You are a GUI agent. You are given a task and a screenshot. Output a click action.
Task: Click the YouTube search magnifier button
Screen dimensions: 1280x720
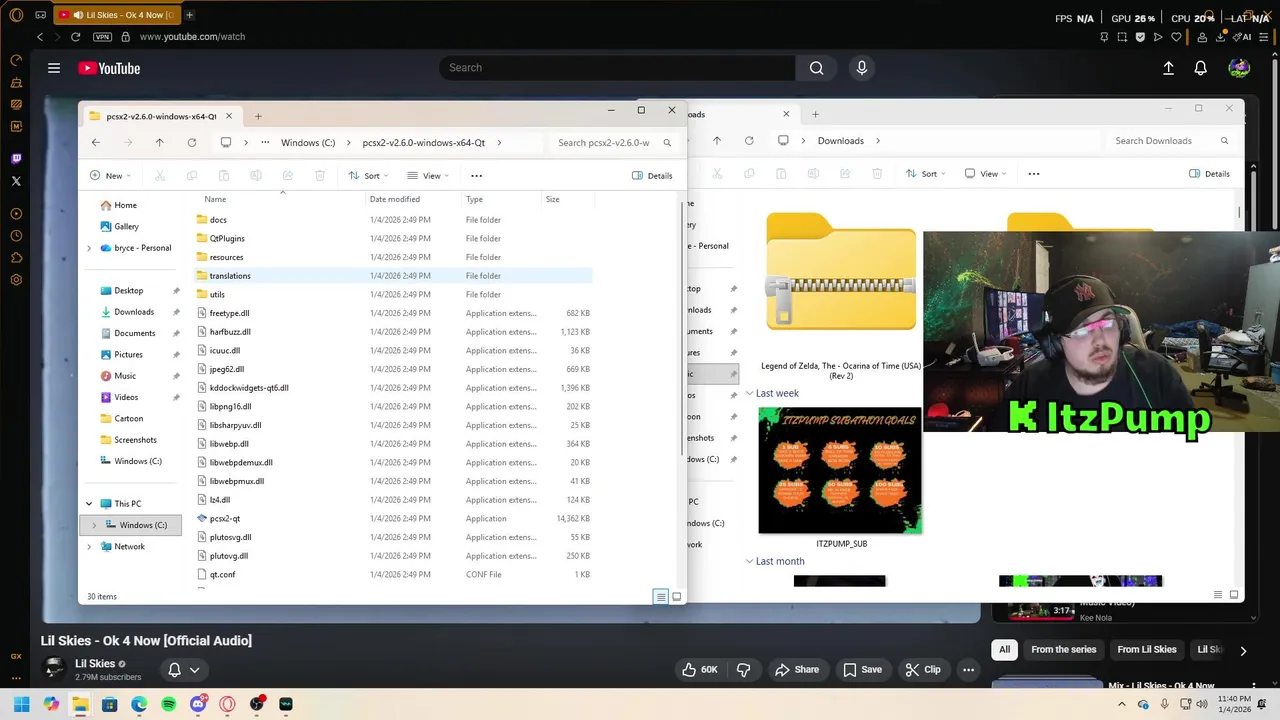[x=817, y=68]
